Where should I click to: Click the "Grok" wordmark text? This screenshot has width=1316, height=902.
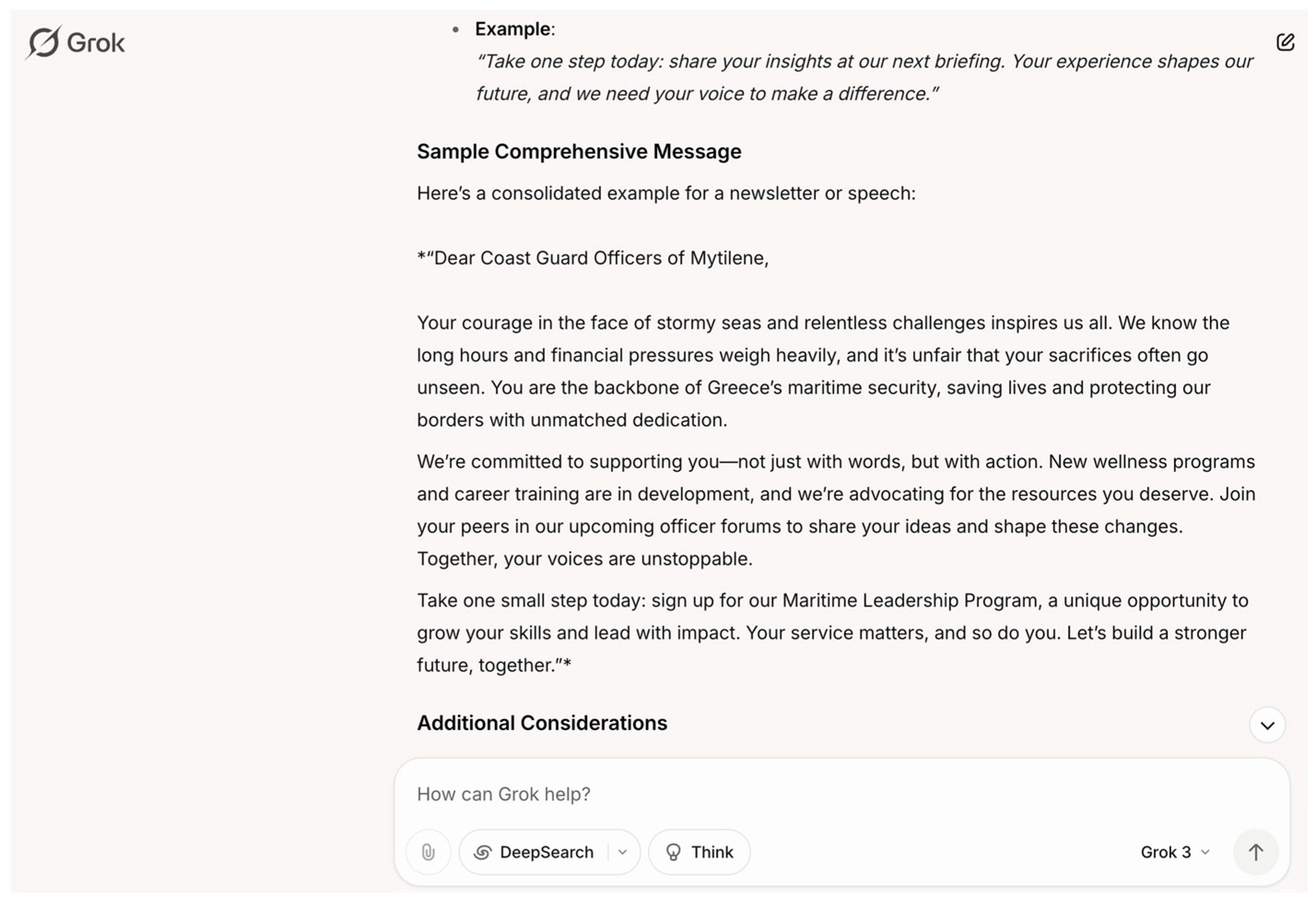pos(96,43)
